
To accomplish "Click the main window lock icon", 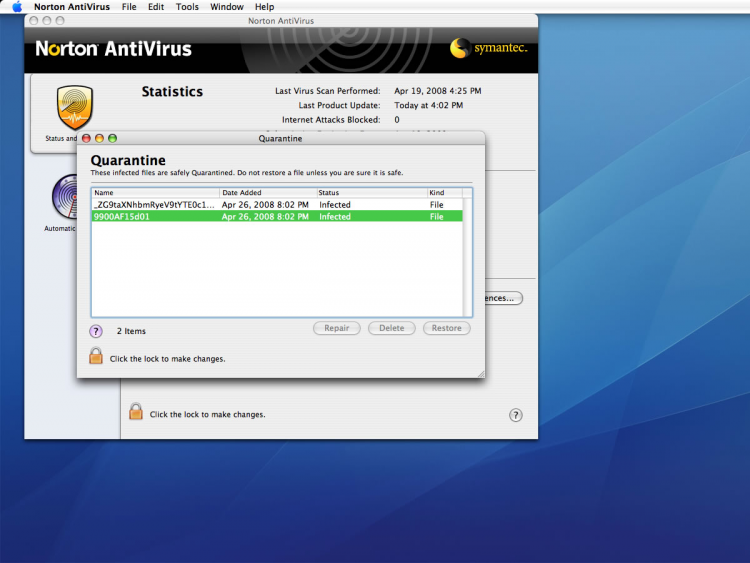I will click(x=136, y=411).
